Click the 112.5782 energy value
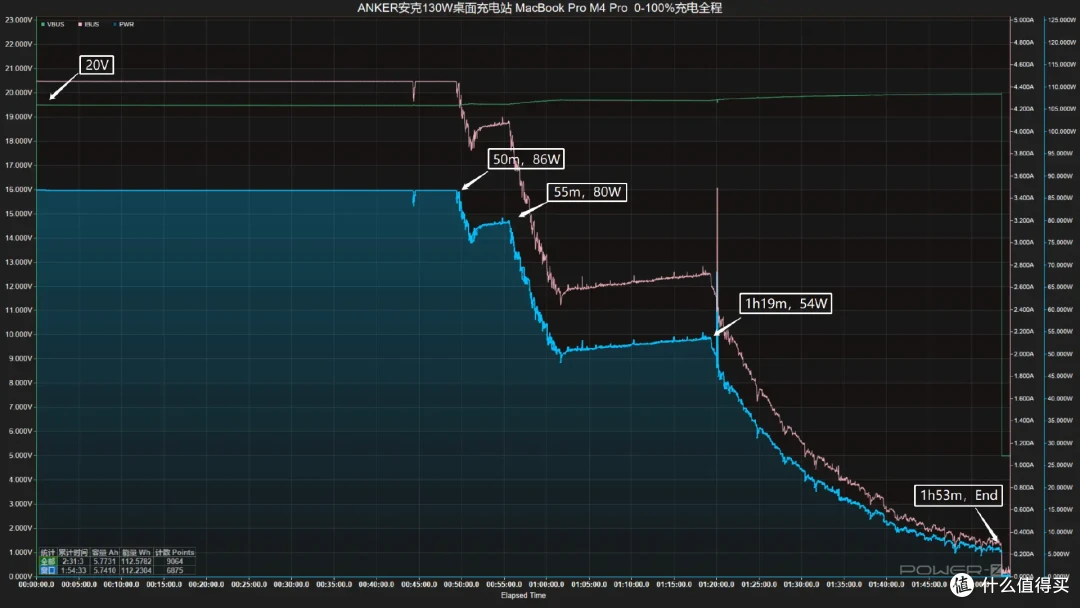 (x=136, y=561)
